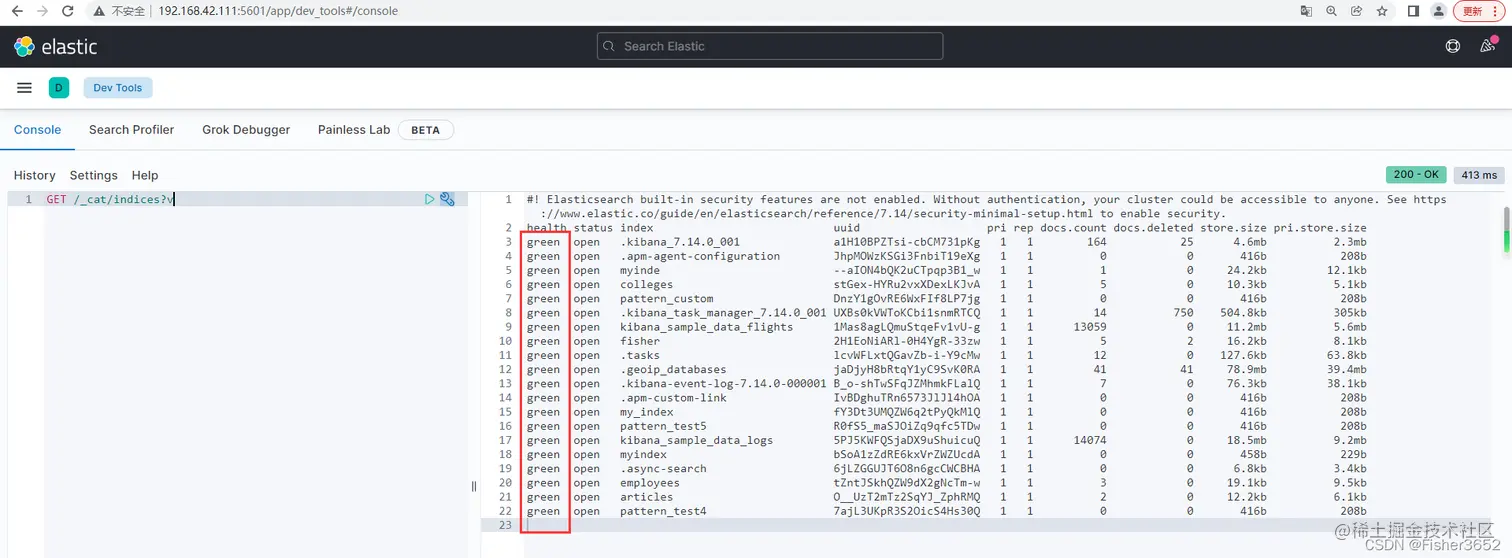The width and height of the screenshot is (1512, 558).
Task: Click the zoom magnifier icon in the address bar
Action: tap(1331, 11)
